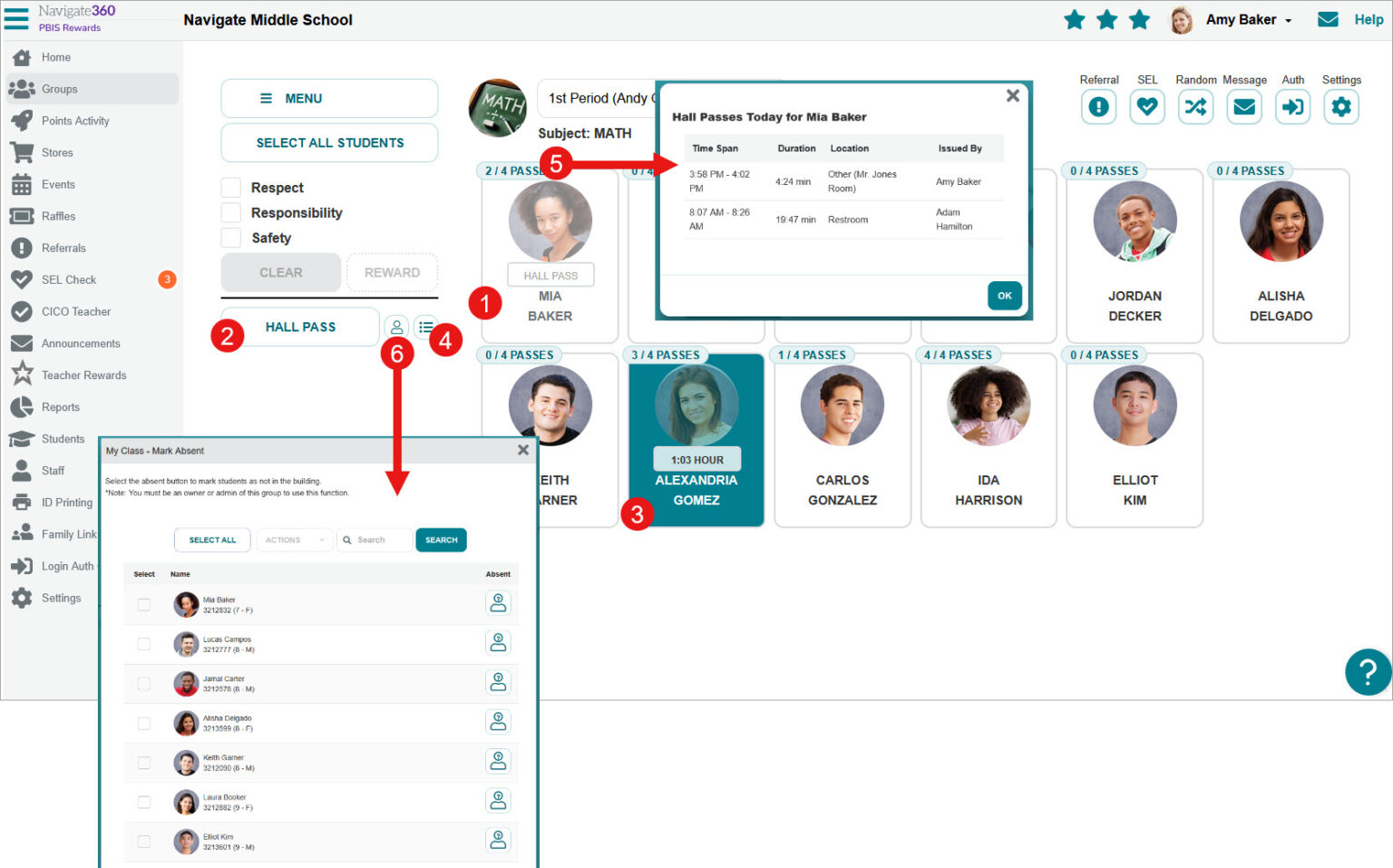Screen dimensions: 1393x868
Task: Confirm Mia Baker's hall passes with OK
Action: click(1004, 295)
